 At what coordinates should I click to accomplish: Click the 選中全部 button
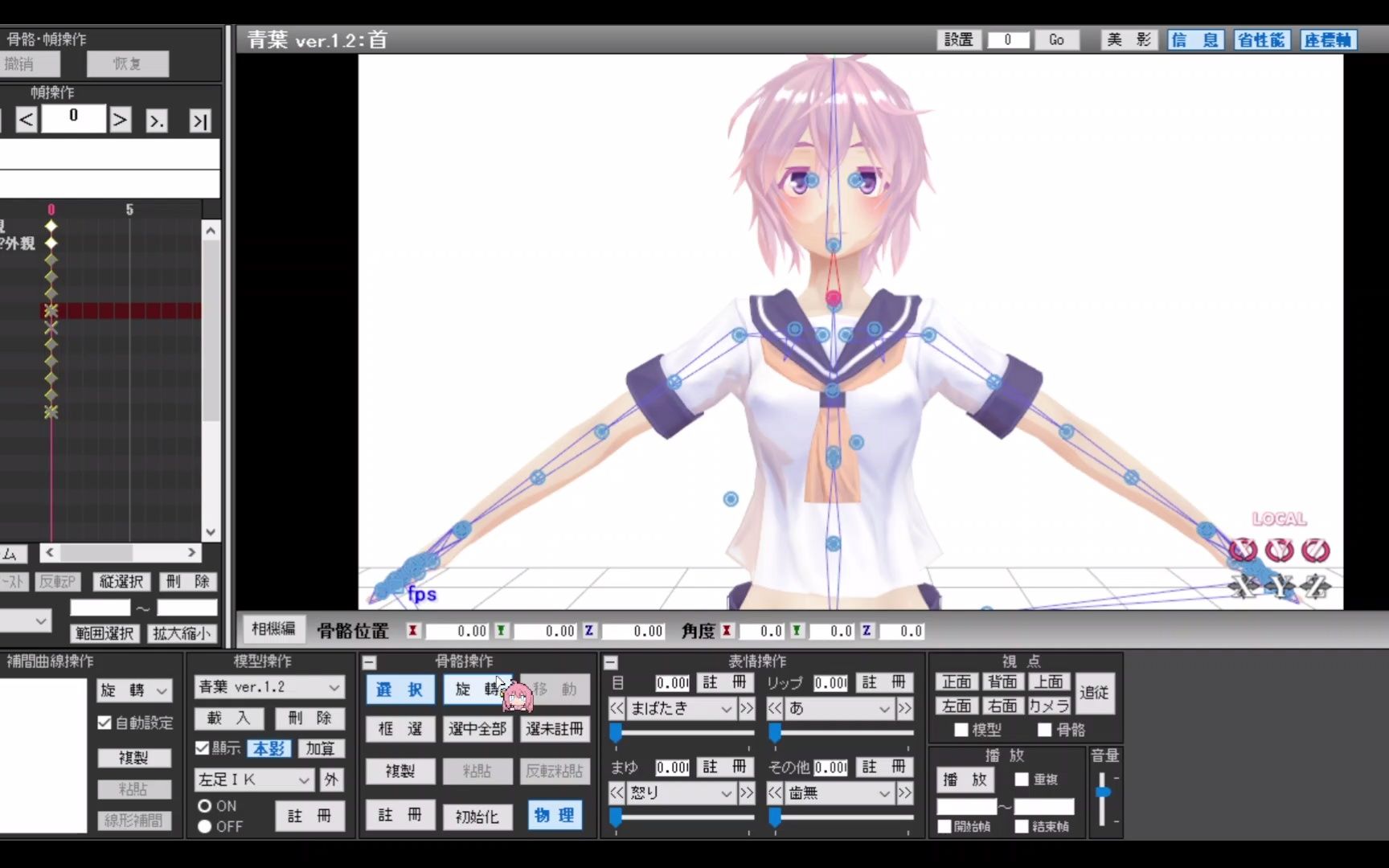pos(477,729)
